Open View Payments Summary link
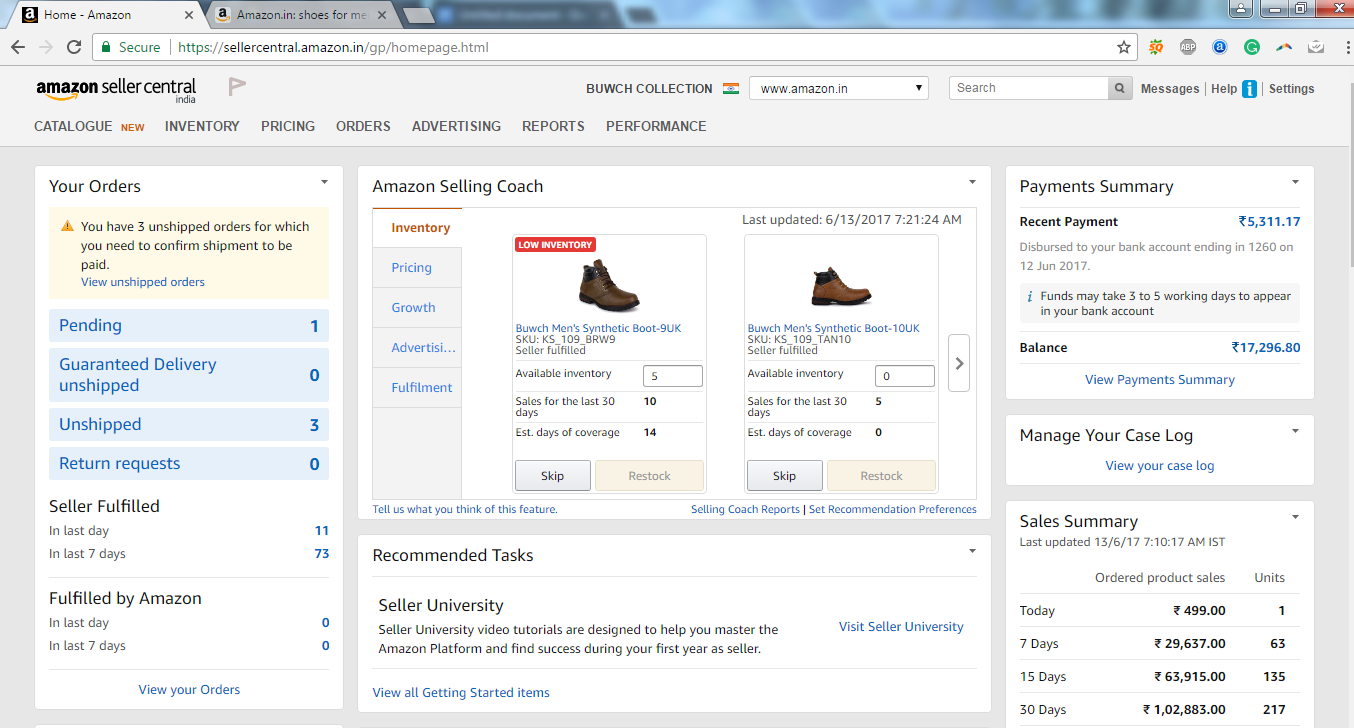This screenshot has width=1354, height=728. [1160, 380]
